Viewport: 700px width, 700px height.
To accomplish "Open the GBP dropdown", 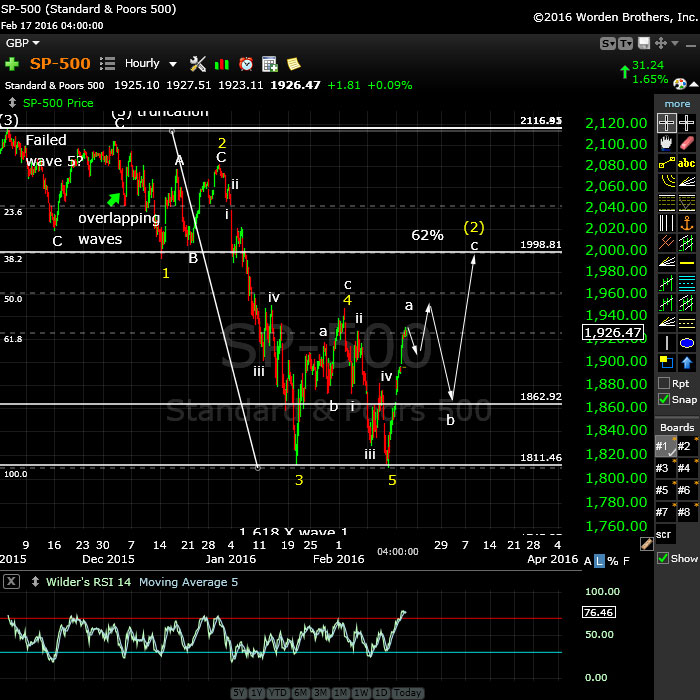I will pos(22,43).
